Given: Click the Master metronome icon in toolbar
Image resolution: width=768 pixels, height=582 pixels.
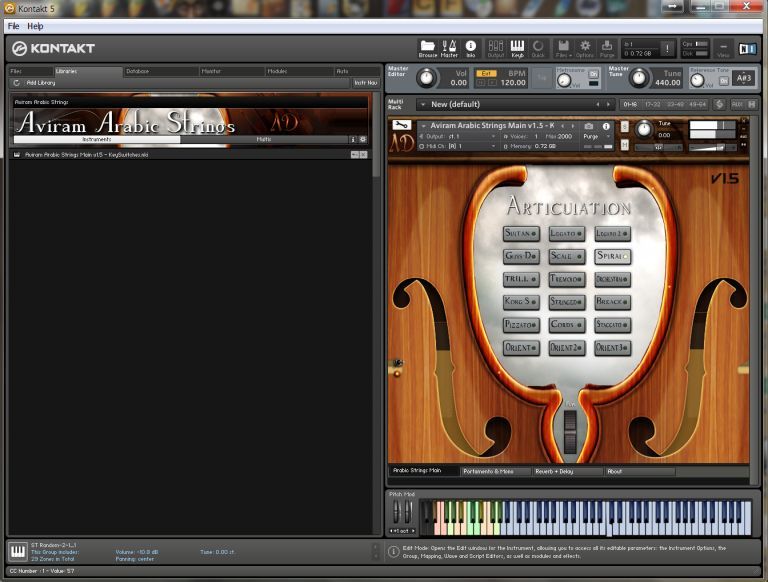Looking at the screenshot, I should [x=449, y=47].
